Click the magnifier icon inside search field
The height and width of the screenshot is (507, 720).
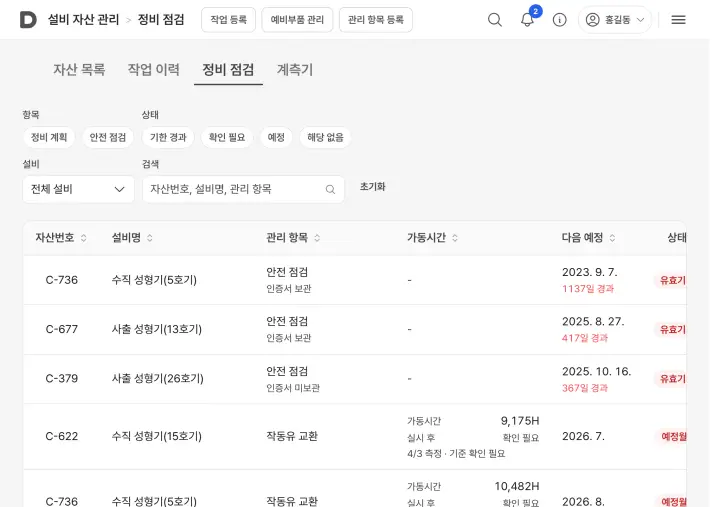(x=330, y=189)
